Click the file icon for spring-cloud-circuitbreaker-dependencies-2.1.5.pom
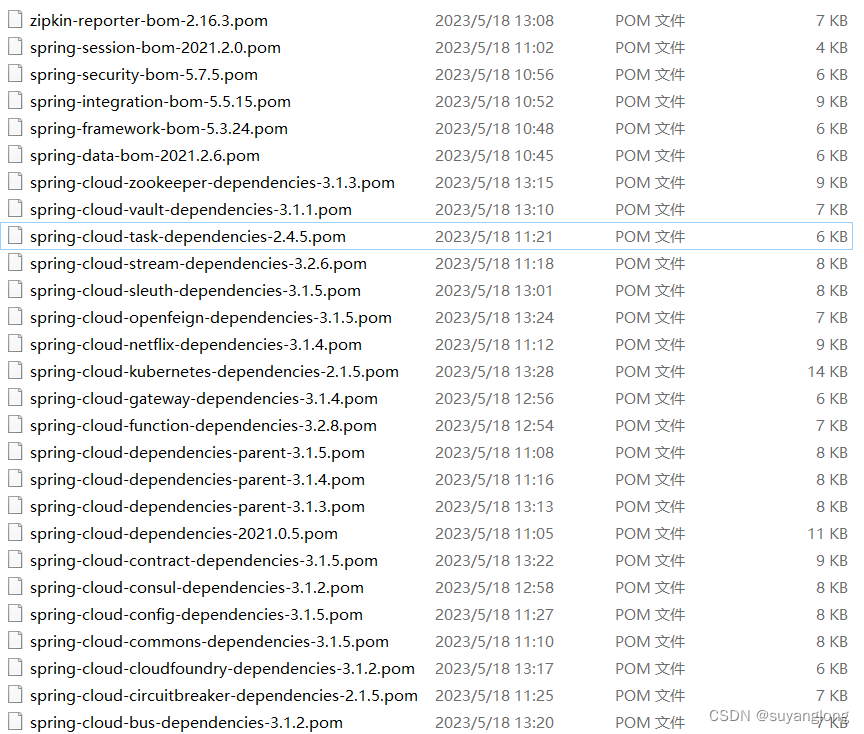 pos(15,695)
